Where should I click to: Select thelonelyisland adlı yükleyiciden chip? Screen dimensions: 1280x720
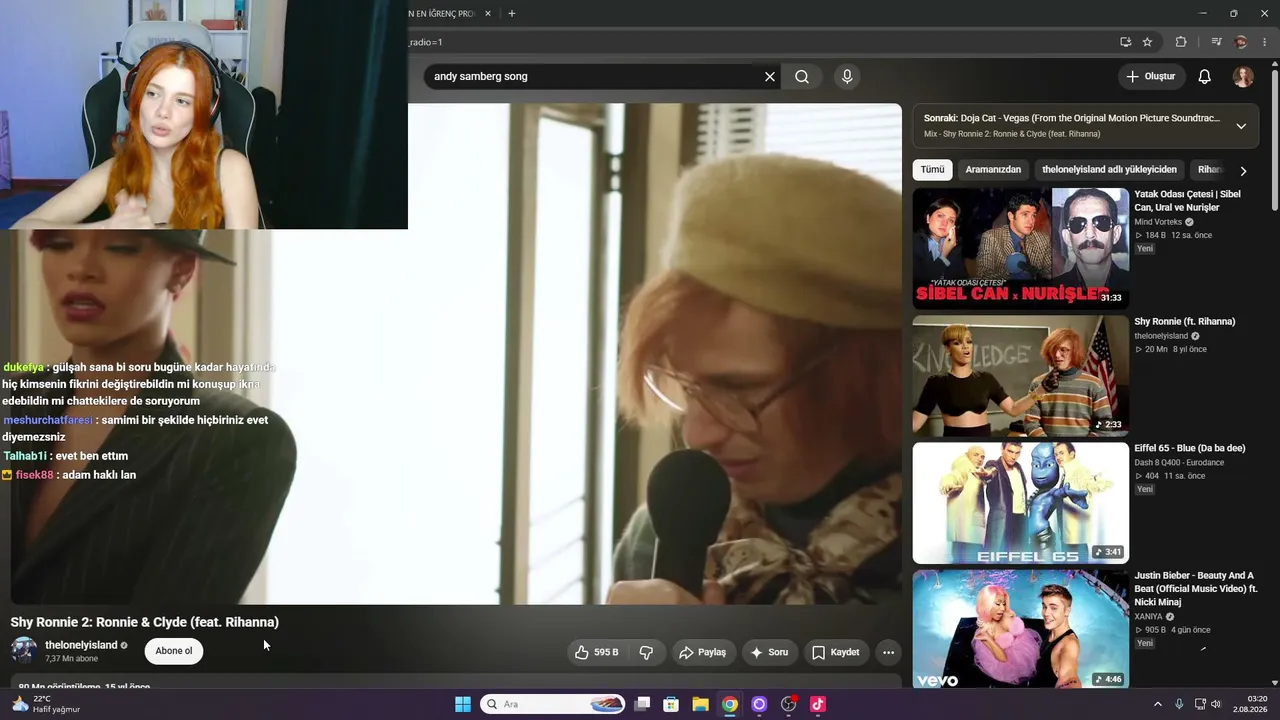click(1110, 170)
